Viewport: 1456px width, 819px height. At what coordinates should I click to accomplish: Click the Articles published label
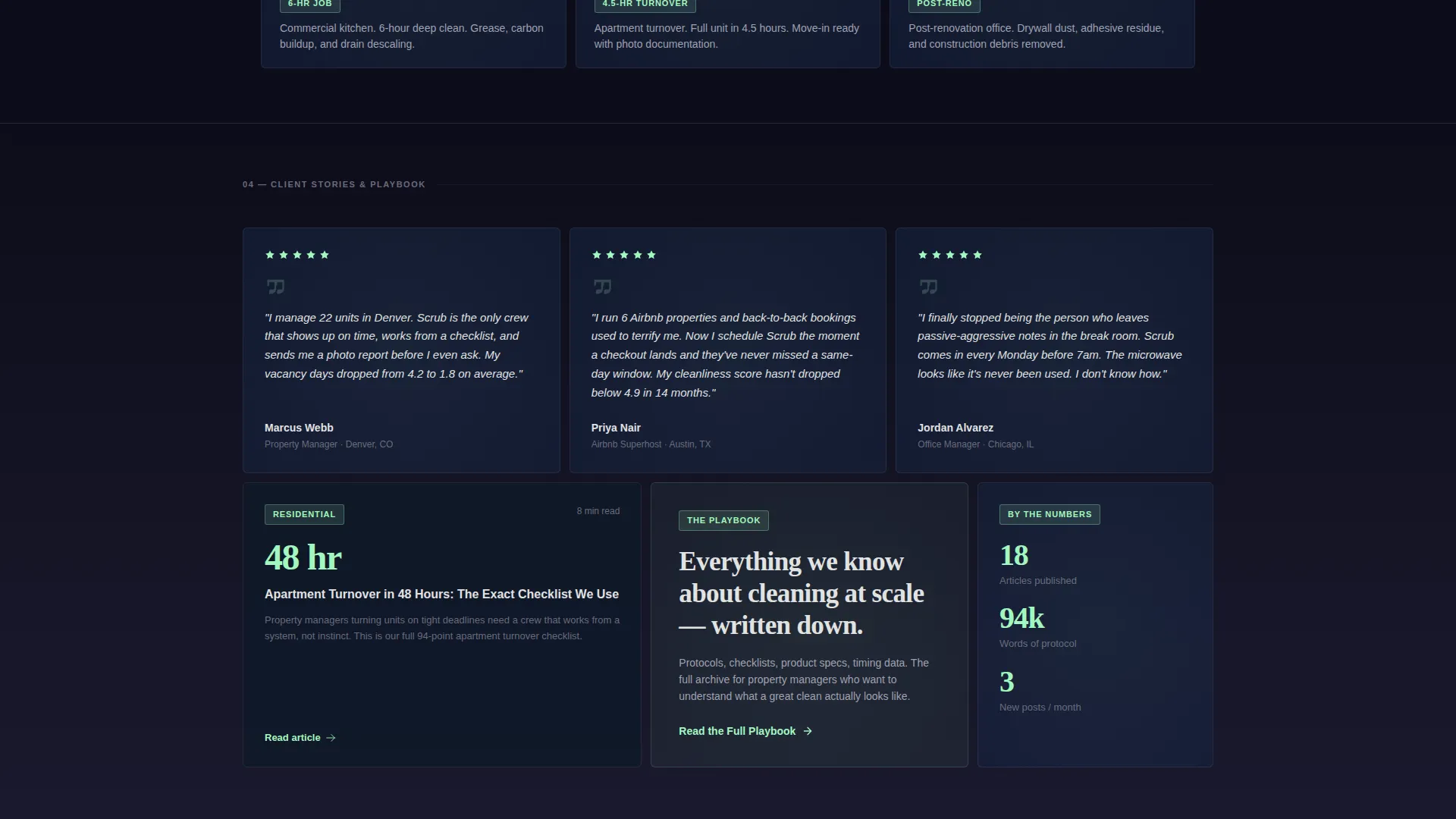point(1038,581)
